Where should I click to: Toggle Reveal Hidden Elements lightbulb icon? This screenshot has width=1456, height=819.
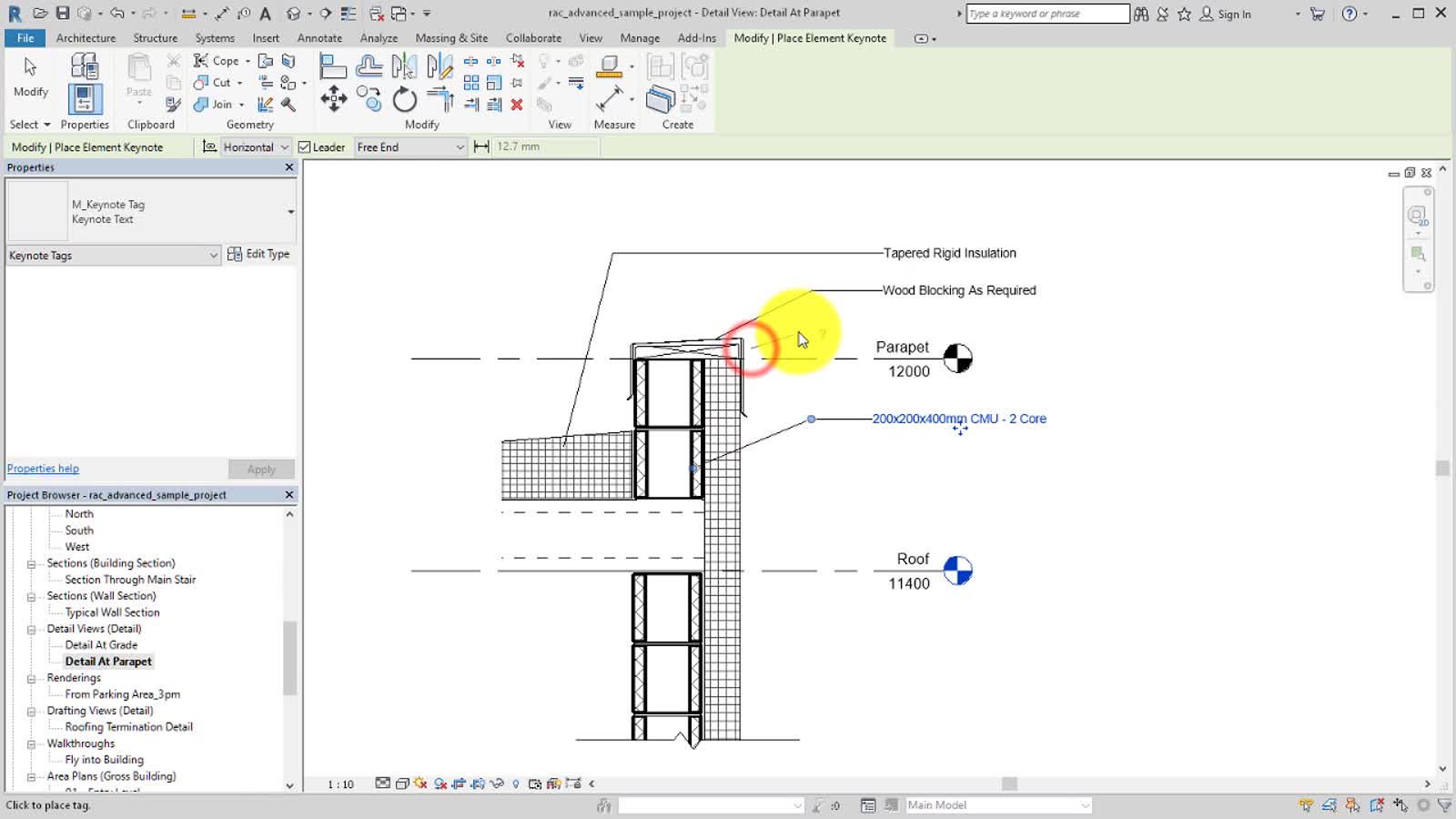click(516, 784)
